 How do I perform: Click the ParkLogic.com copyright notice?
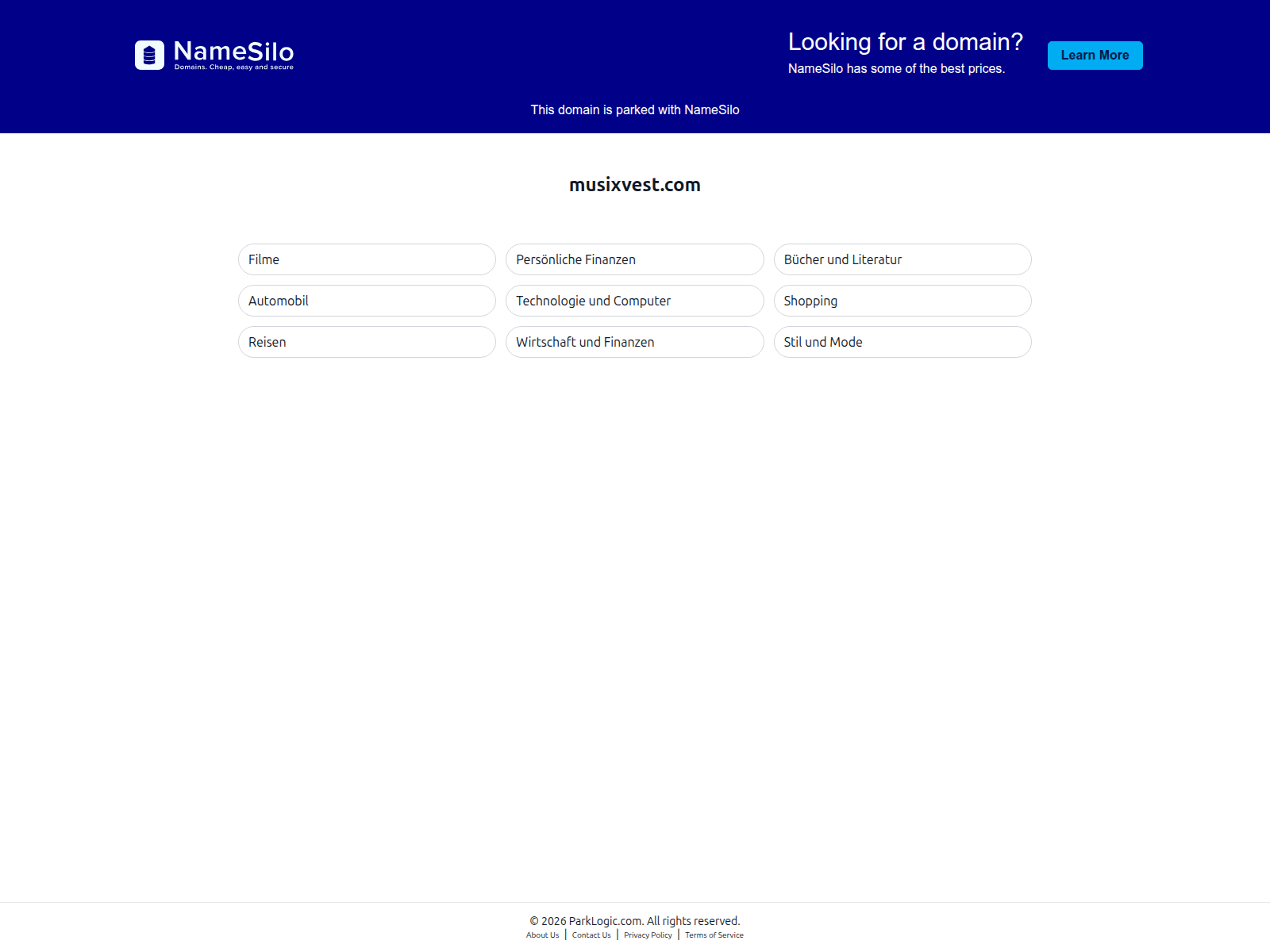635,921
